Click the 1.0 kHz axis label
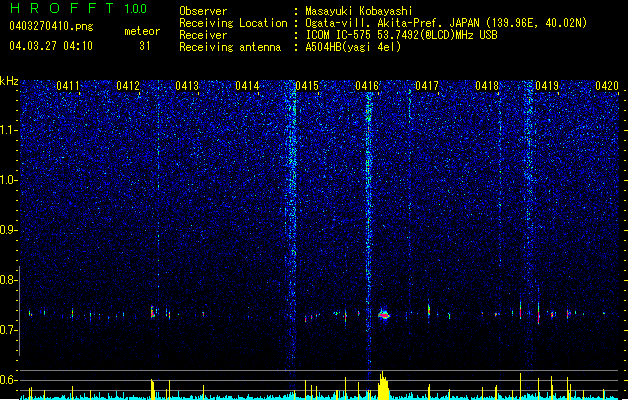This screenshot has height=400, width=629. click(x=9, y=180)
